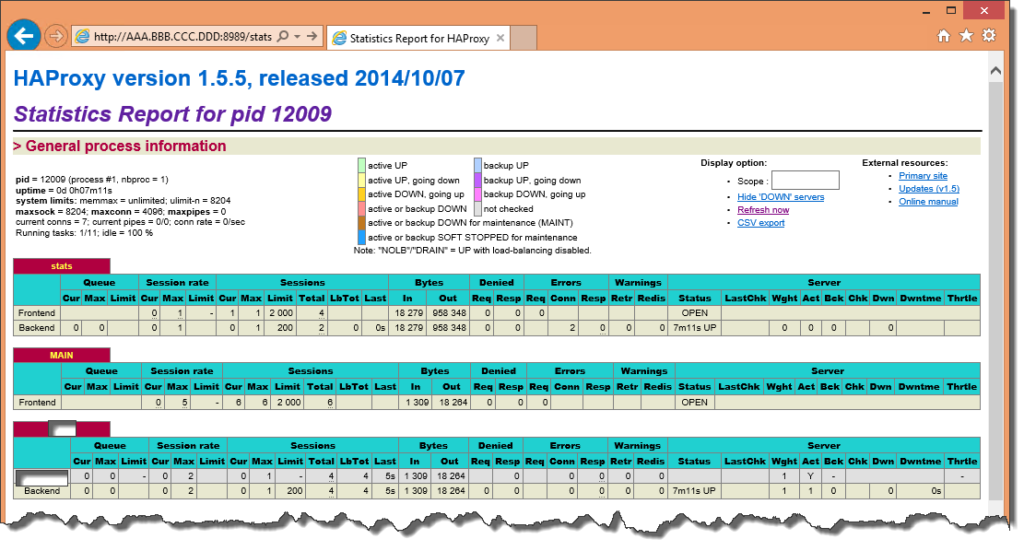
Task: Open browser Tools with the gear icon
Action: (x=989, y=36)
